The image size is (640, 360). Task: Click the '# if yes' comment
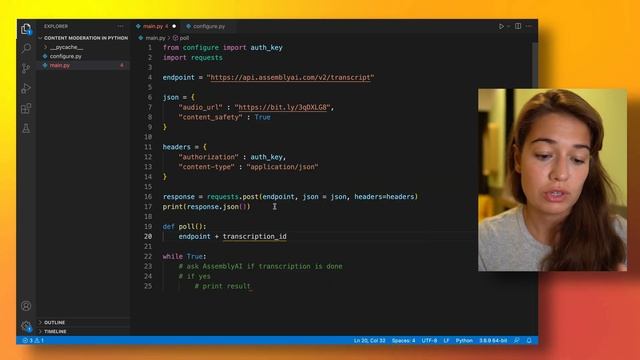194,276
